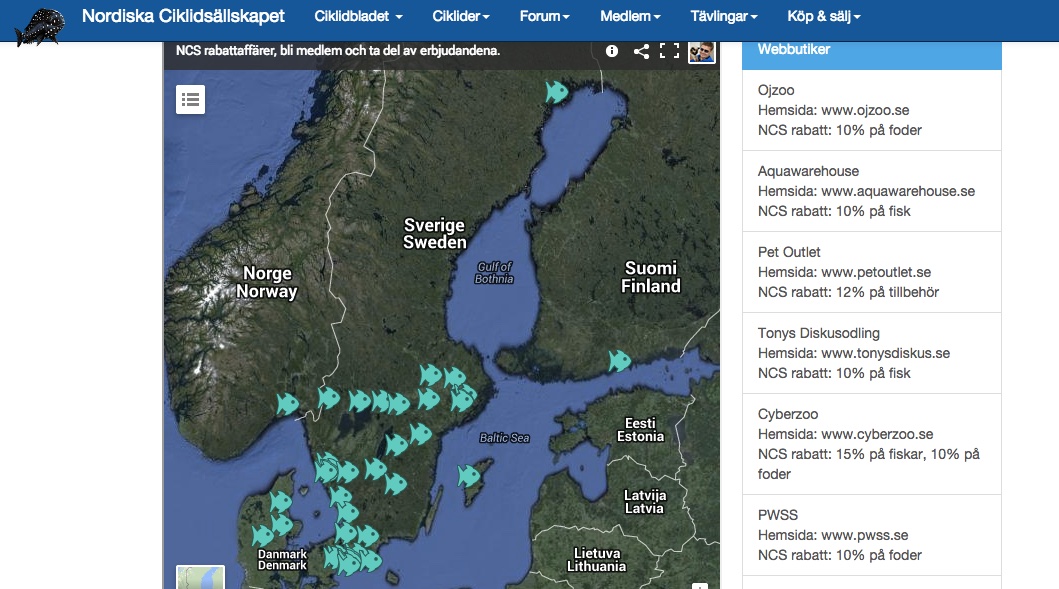Select the Tonys Diskusodling shop name
Viewport: 1059px width, 589px height.
click(x=819, y=333)
